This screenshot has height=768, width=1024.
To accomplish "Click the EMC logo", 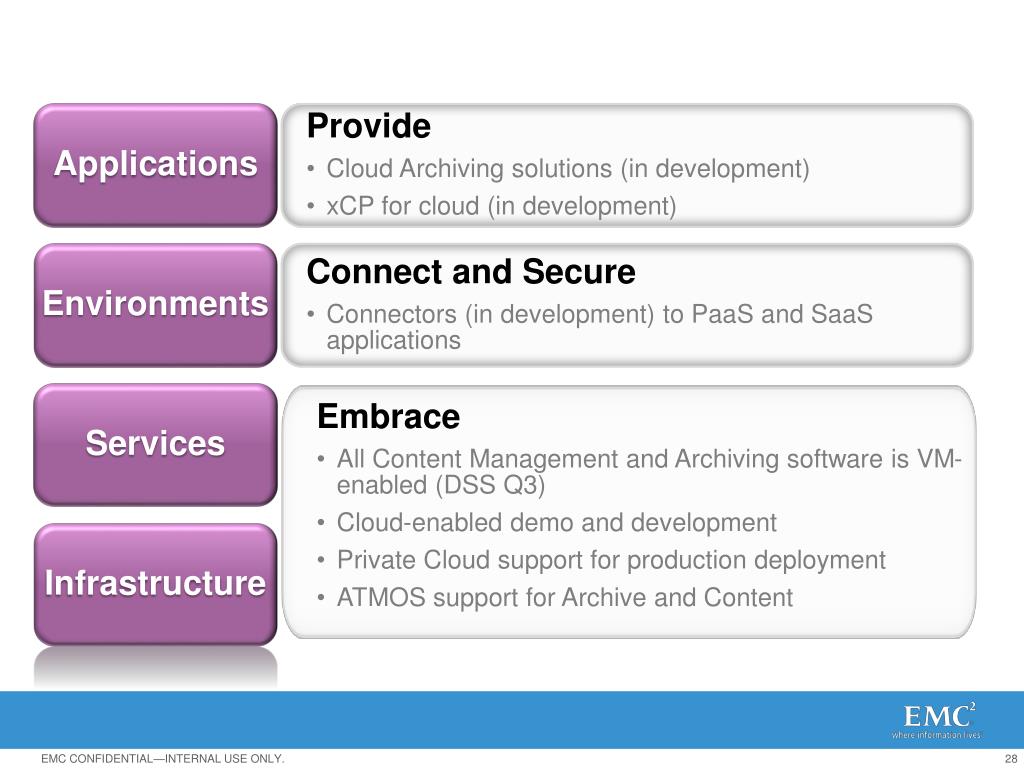I will [x=940, y=716].
